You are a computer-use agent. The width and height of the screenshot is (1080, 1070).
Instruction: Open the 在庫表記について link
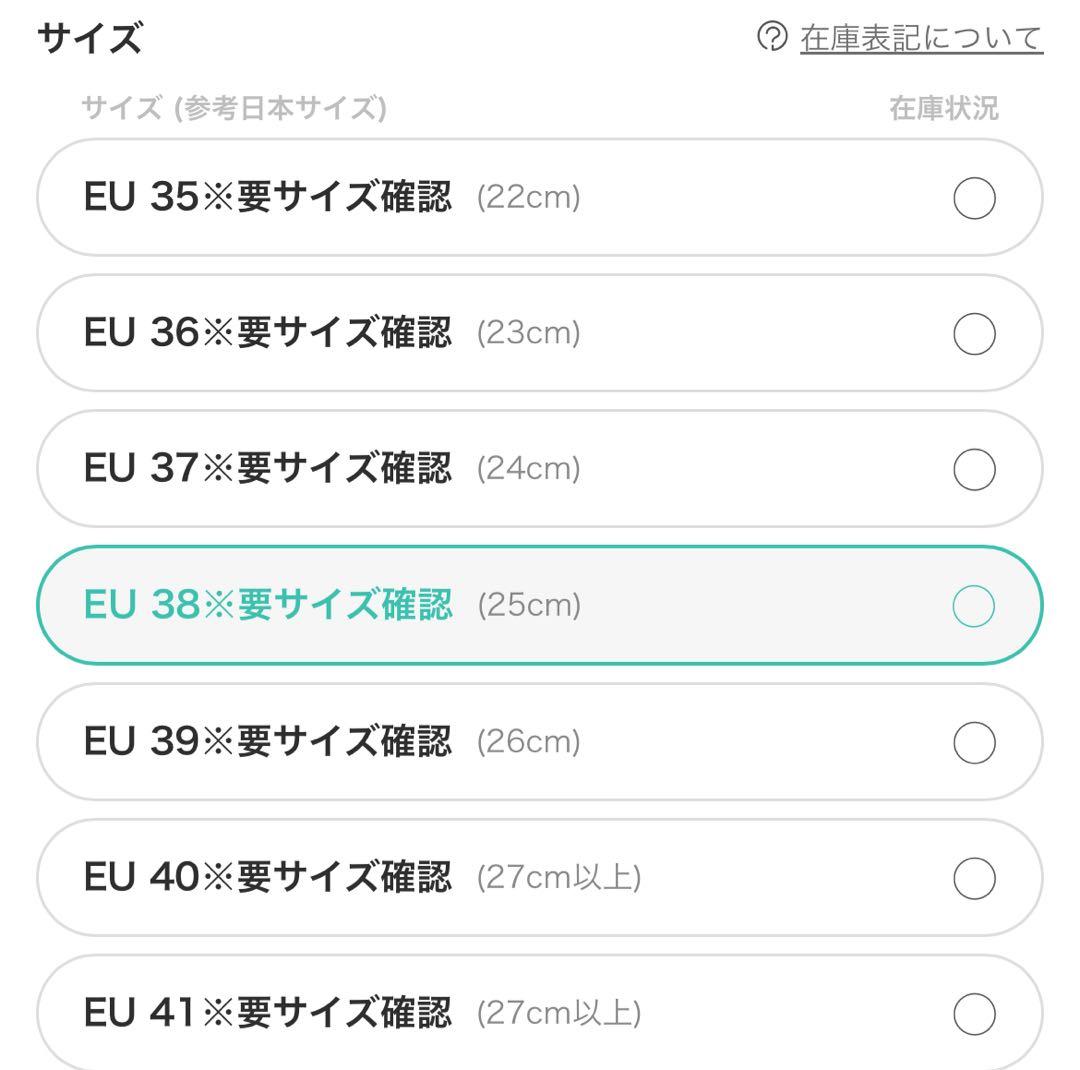(921, 38)
